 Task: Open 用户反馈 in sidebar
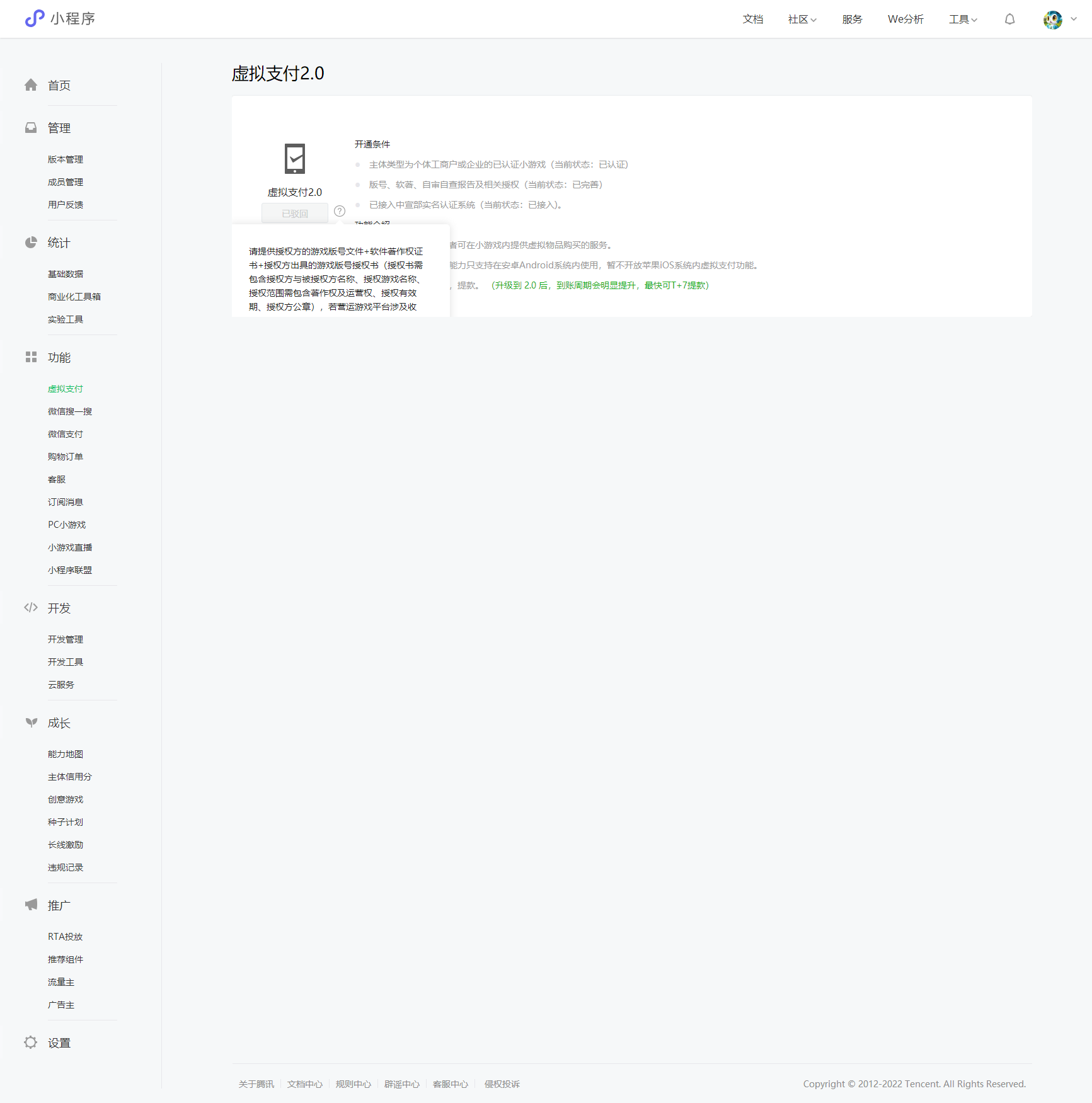[66, 205]
